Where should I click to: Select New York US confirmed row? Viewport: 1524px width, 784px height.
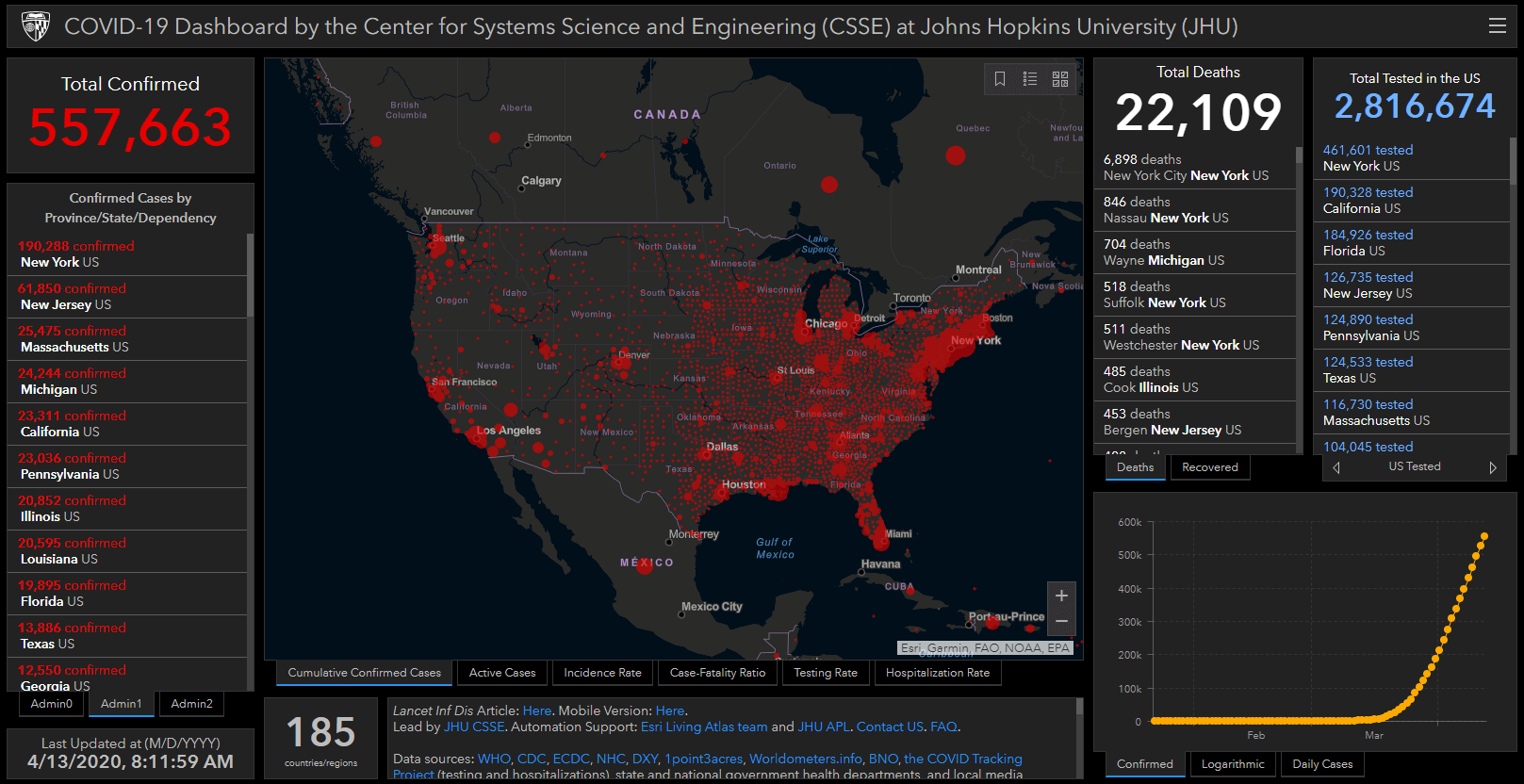[127, 254]
